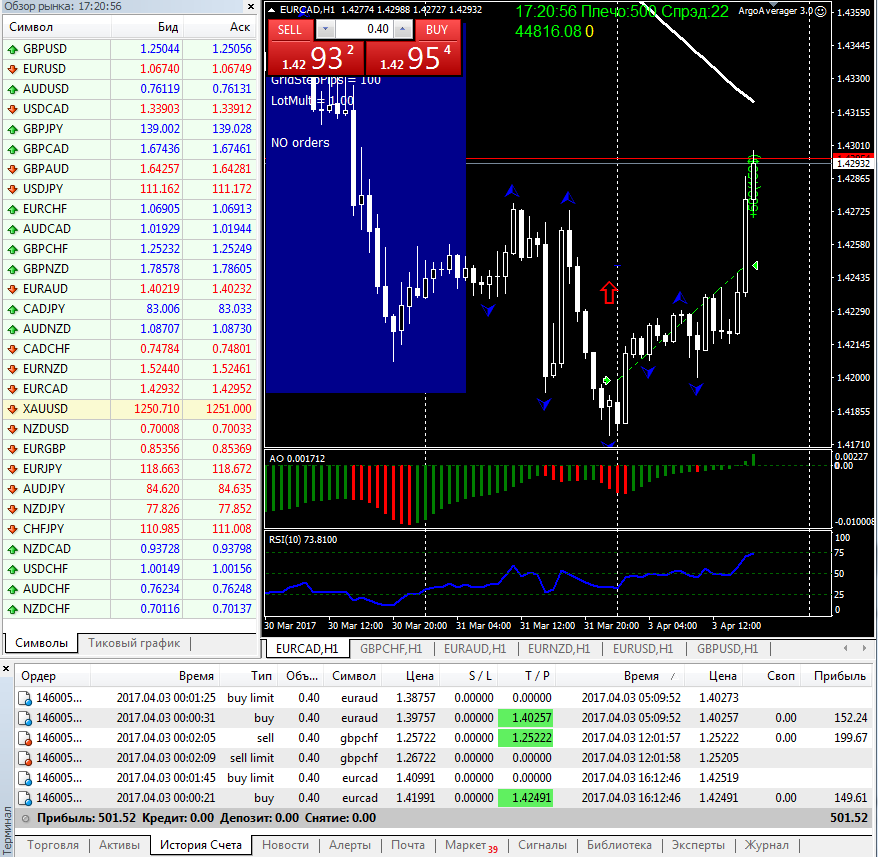The width and height of the screenshot is (878, 857).
Task: Click order icon of euraud buy row
Action: pos(25,718)
